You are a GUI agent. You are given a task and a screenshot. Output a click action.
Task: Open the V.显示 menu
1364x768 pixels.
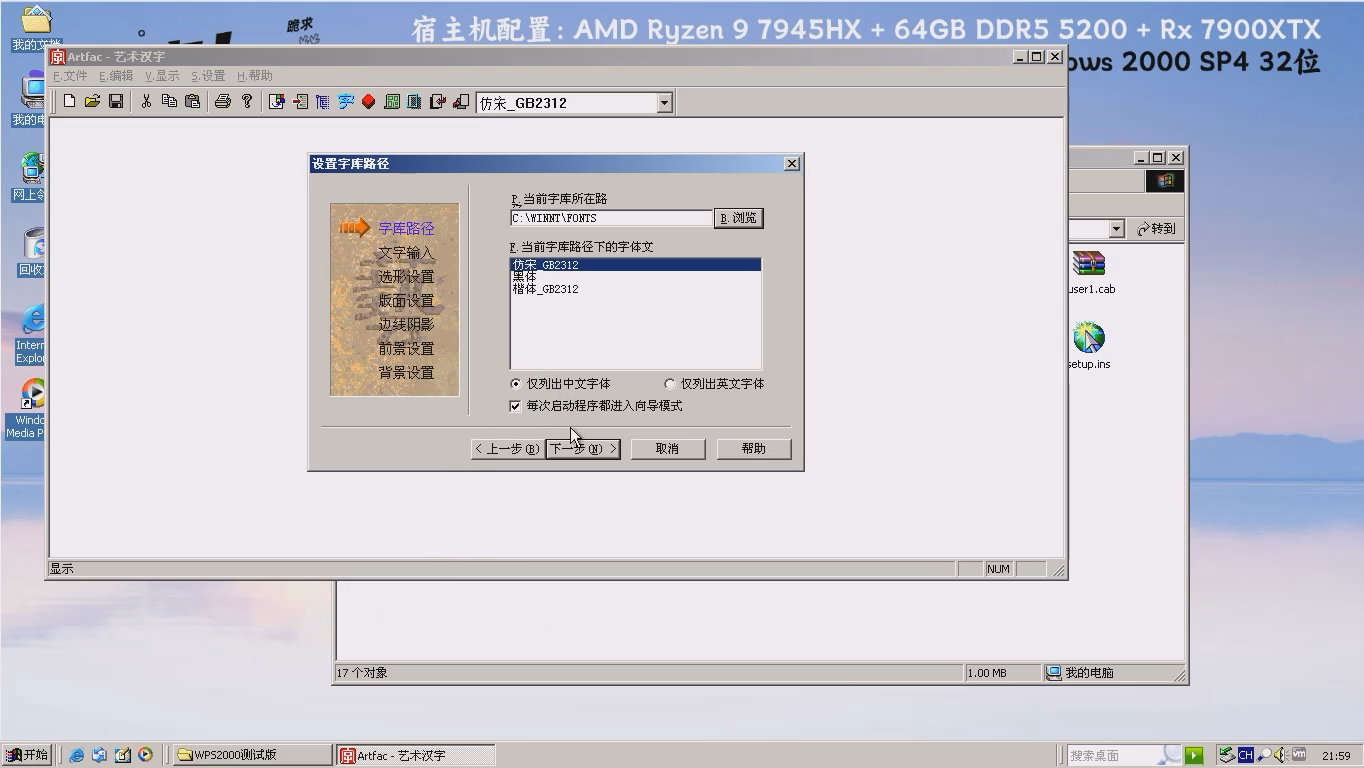pyautogui.click(x=162, y=76)
